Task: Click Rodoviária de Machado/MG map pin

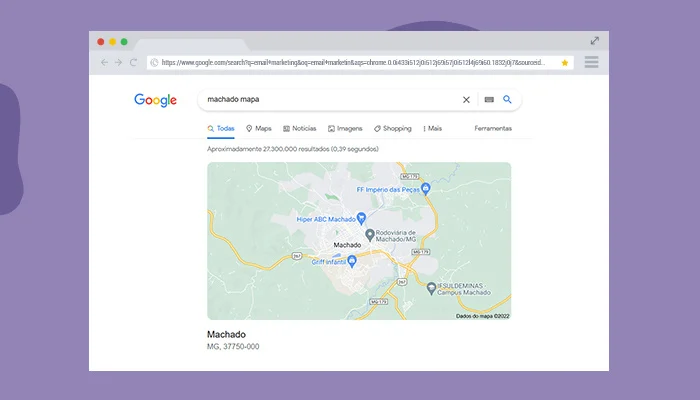Action: point(370,235)
